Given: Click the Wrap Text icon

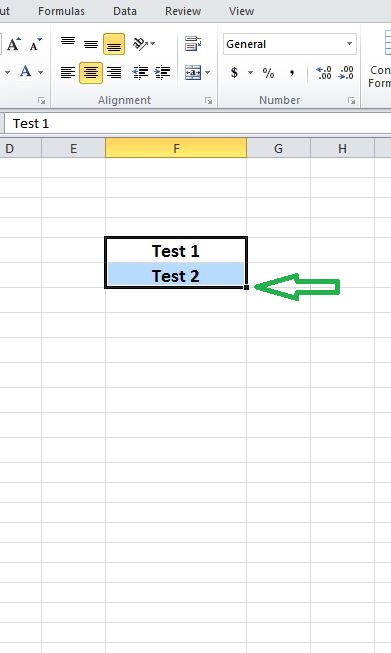Looking at the screenshot, I should [193, 44].
